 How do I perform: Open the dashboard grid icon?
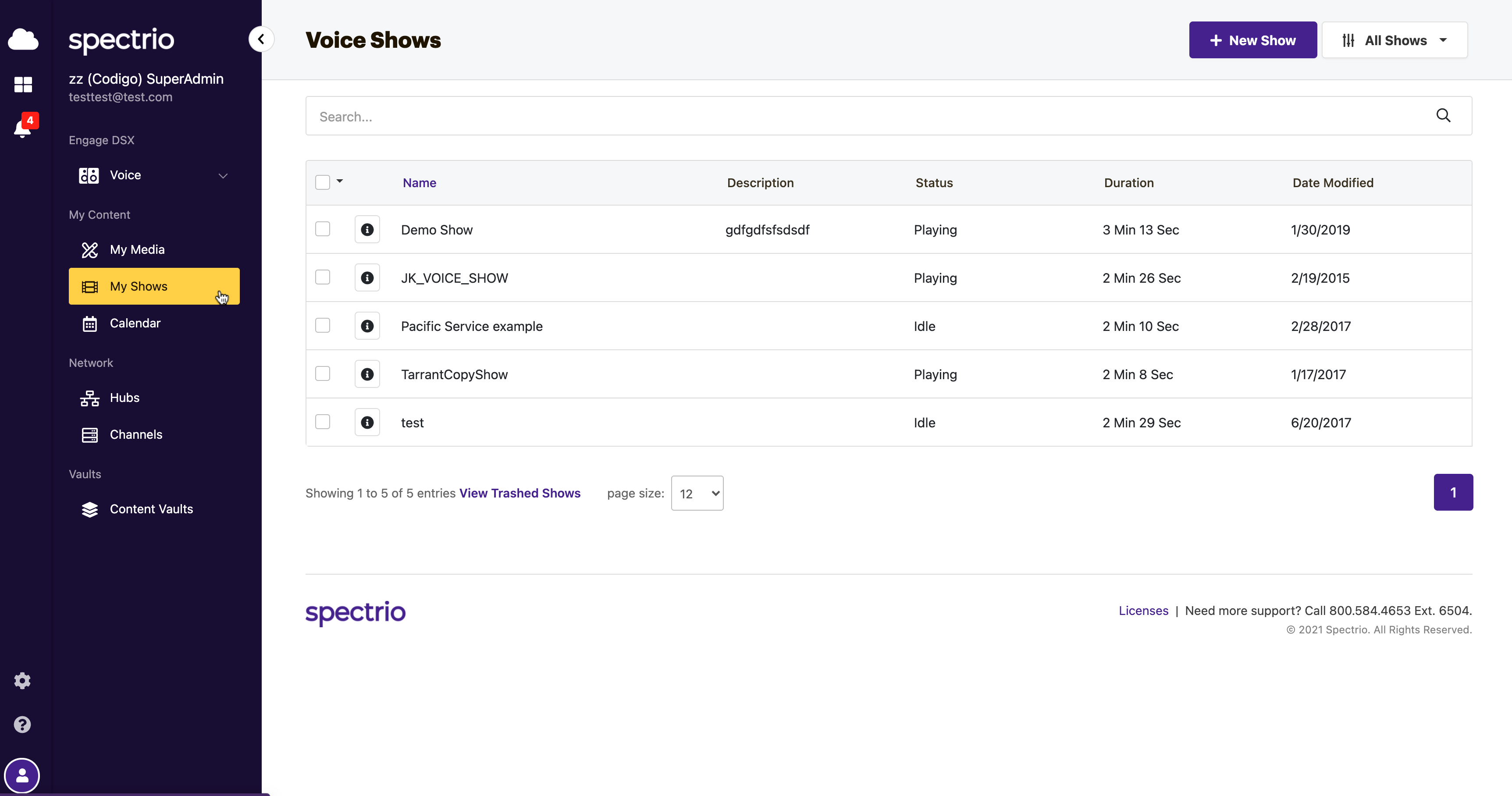point(23,85)
